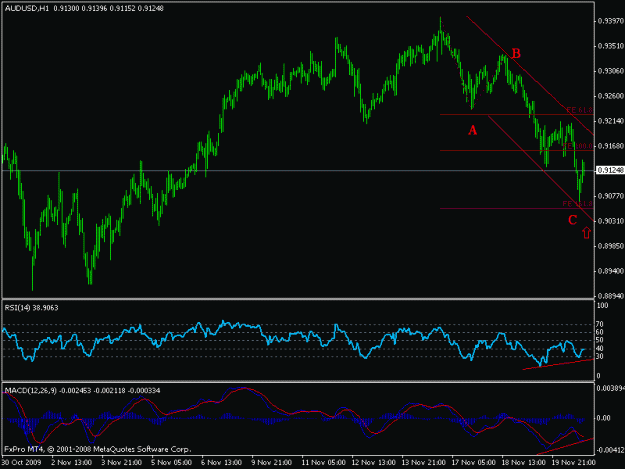Select the red up-arrow object near C
The image size is (625, 469).
(x=586, y=233)
